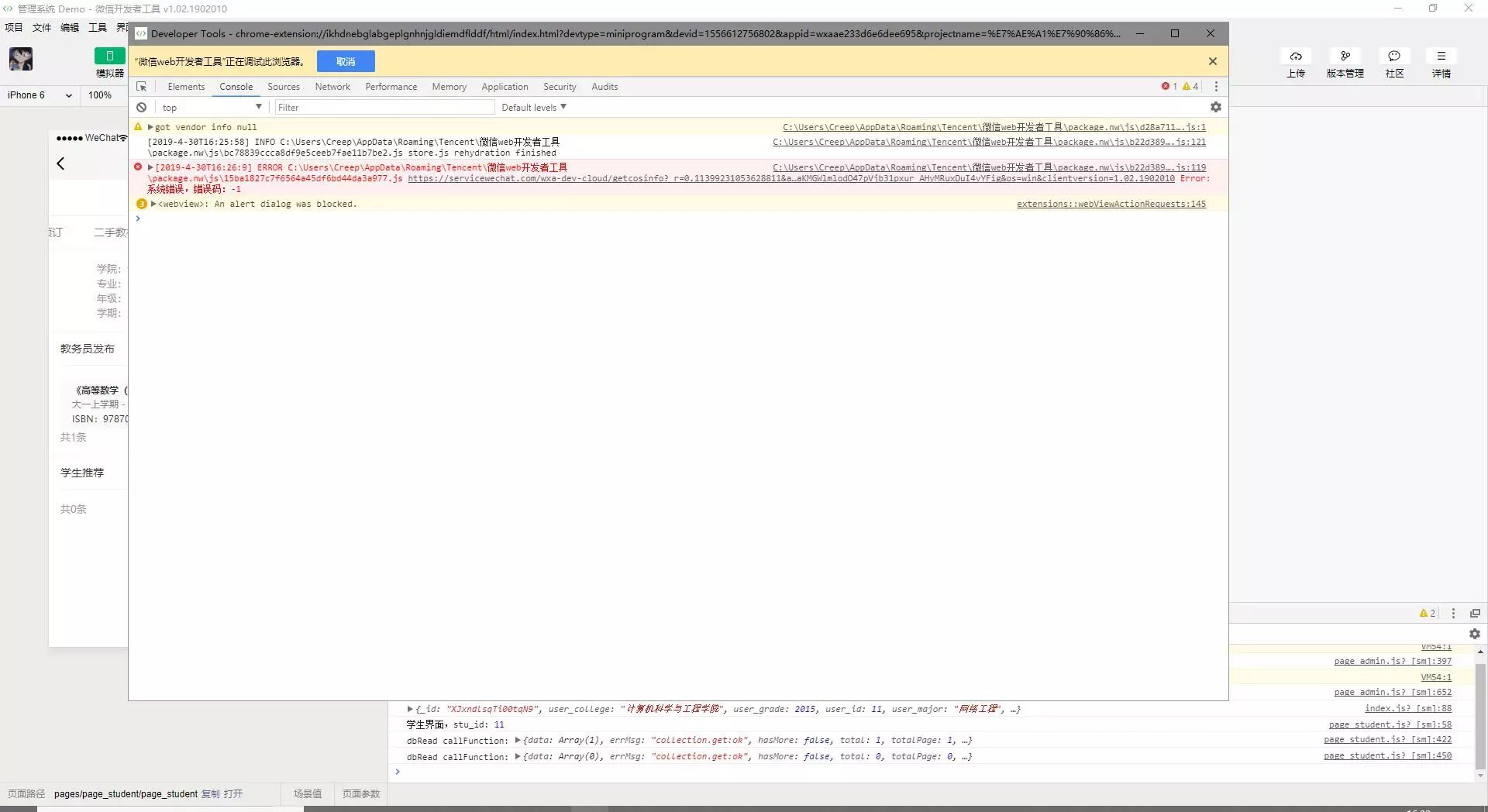Open console settings gear in the Developer Tools window
The width and height of the screenshot is (1488, 812).
coord(1216,108)
